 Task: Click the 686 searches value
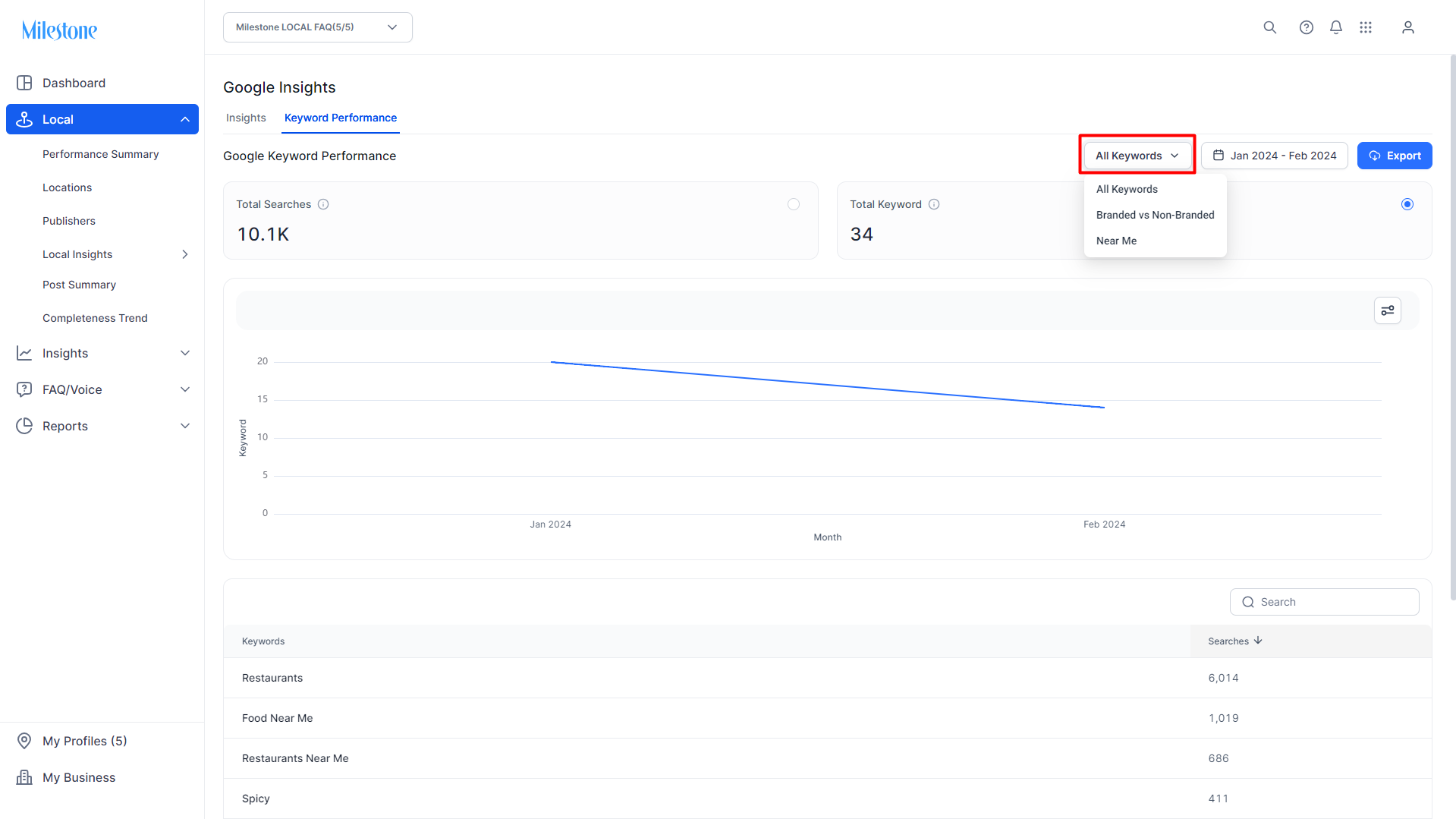(x=1219, y=758)
